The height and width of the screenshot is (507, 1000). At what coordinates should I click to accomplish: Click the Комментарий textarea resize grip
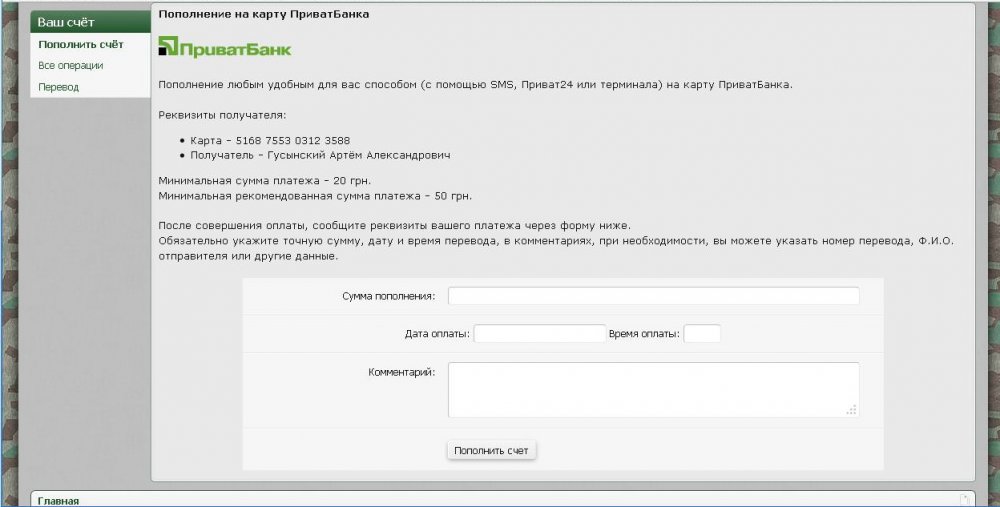pos(851,410)
